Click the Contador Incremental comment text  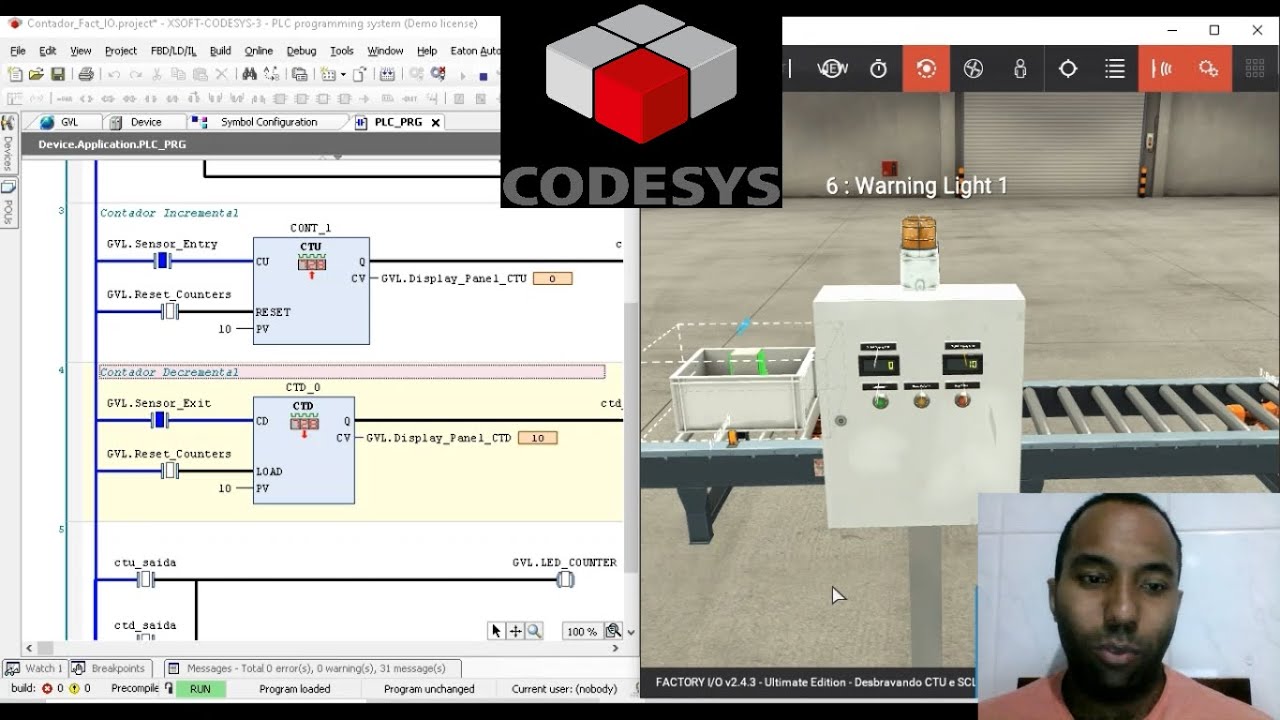point(169,213)
